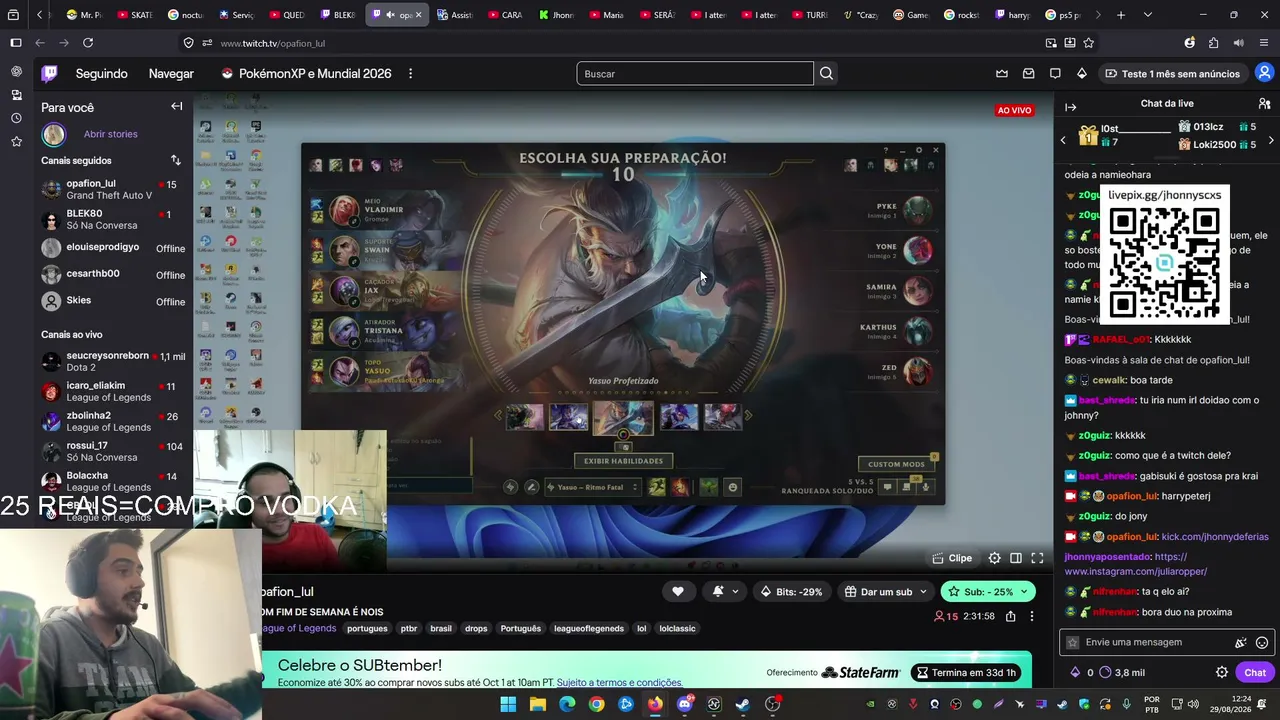Share the stream via share icon
Image resolution: width=1280 pixels, height=720 pixels.
(x=1011, y=616)
